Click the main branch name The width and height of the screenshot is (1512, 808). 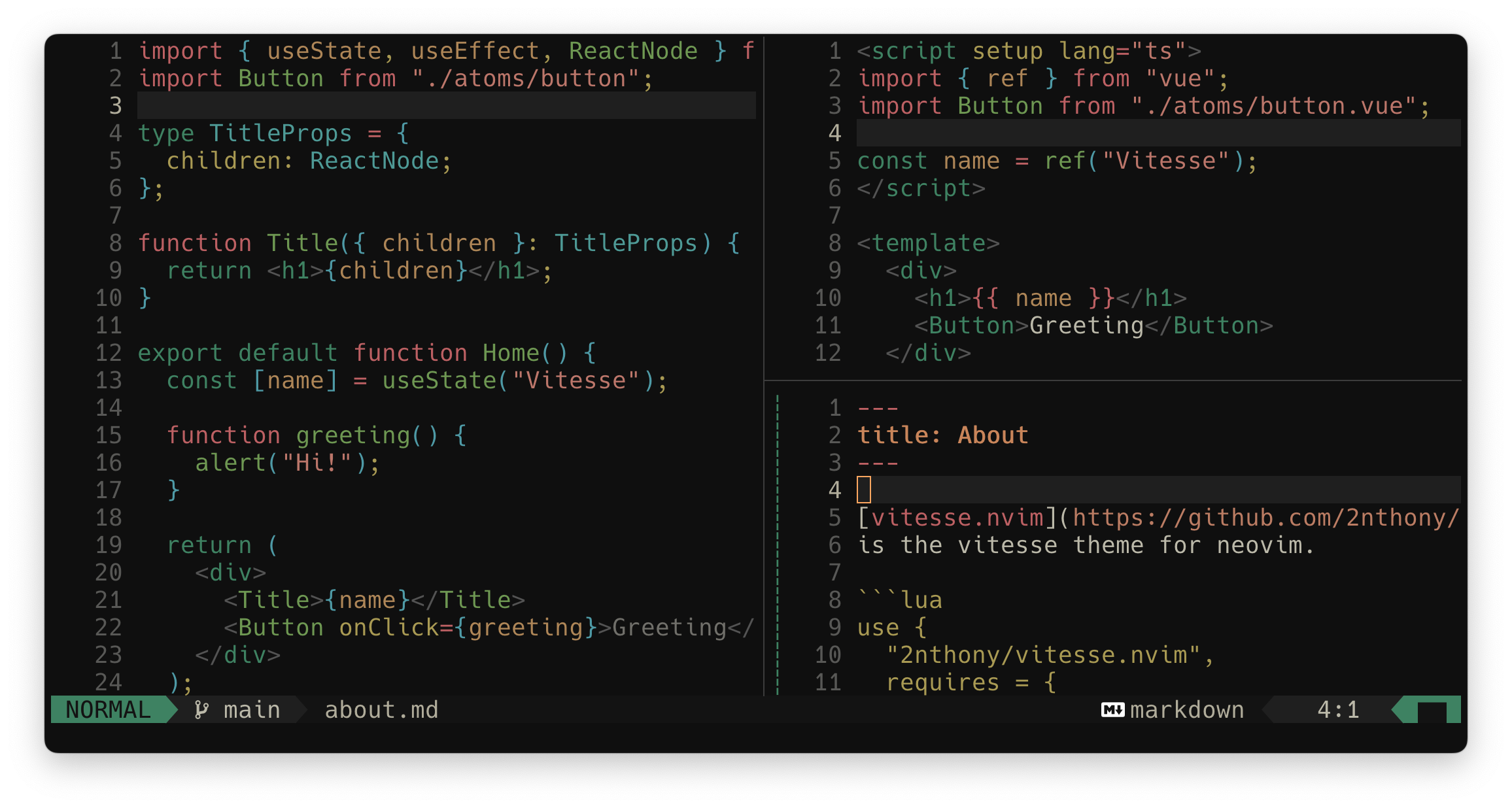click(x=252, y=710)
